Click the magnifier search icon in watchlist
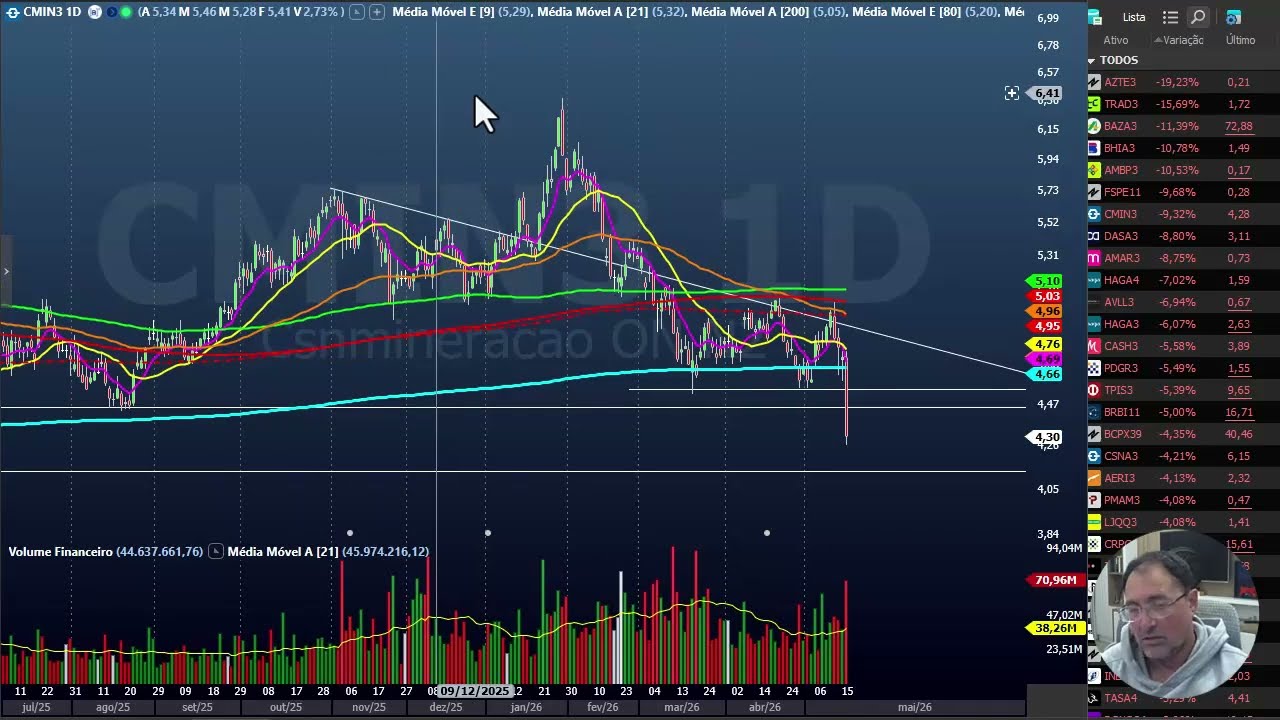Viewport: 1280px width, 720px height. [1198, 17]
